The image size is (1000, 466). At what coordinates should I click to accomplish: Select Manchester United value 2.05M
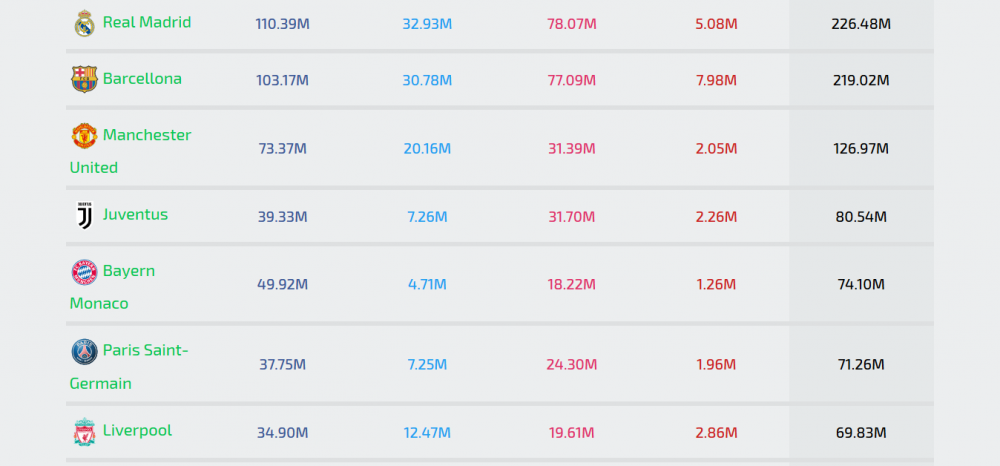(x=716, y=149)
